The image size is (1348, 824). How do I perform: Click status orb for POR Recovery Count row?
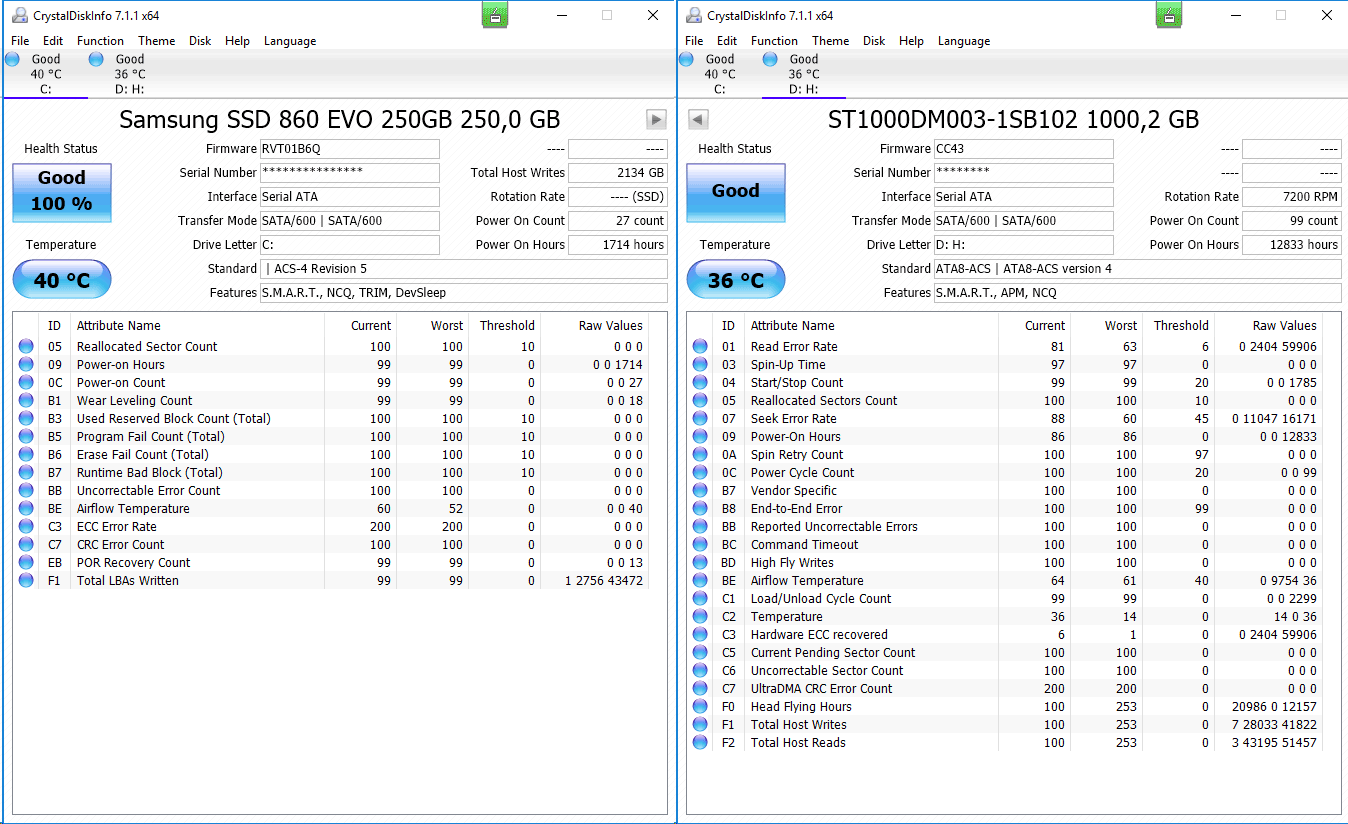[26, 563]
